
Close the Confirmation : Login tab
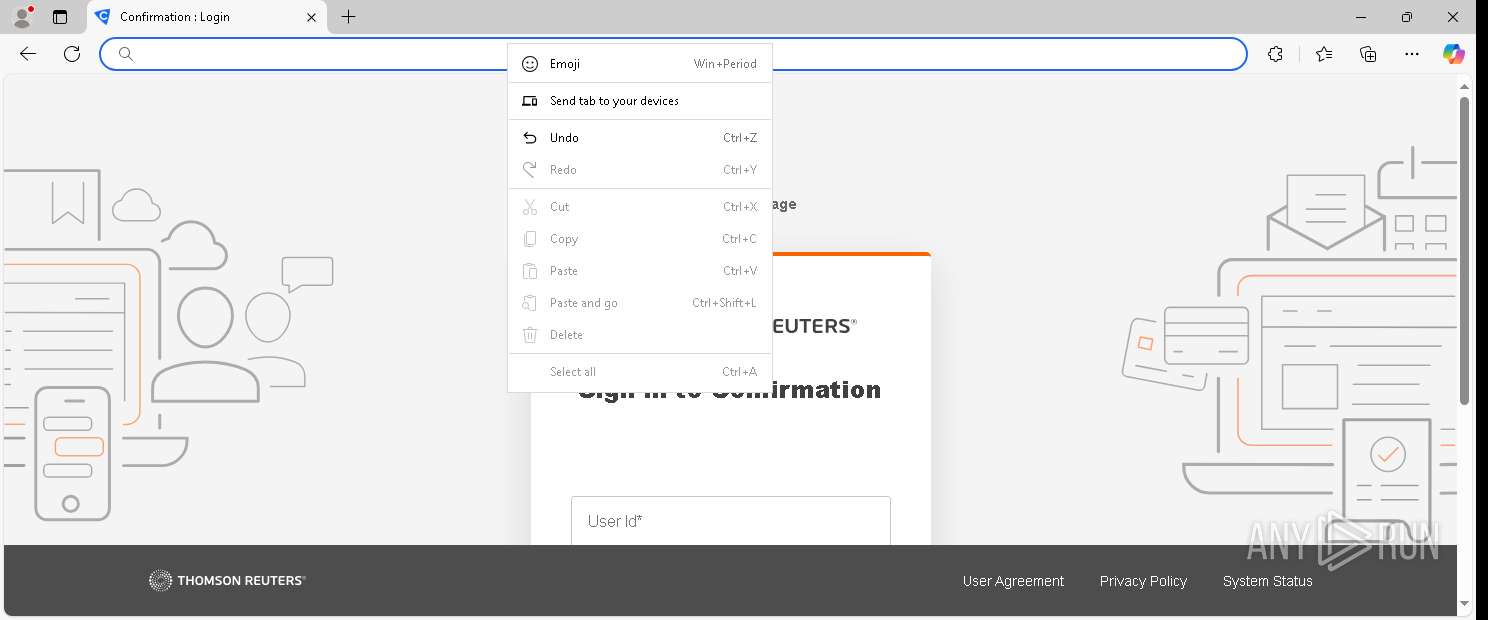[x=311, y=17]
